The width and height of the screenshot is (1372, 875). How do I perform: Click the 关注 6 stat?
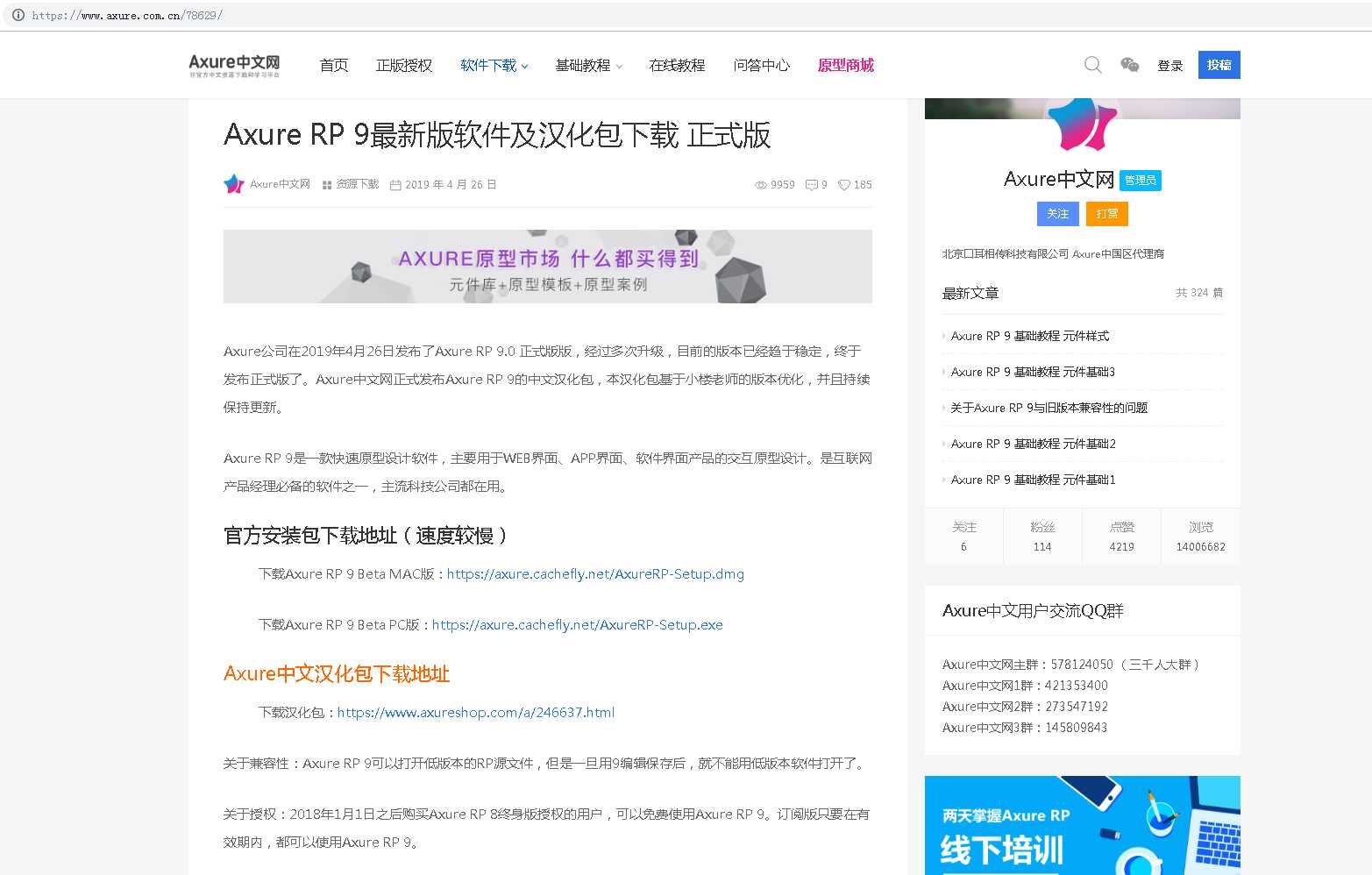click(x=964, y=536)
